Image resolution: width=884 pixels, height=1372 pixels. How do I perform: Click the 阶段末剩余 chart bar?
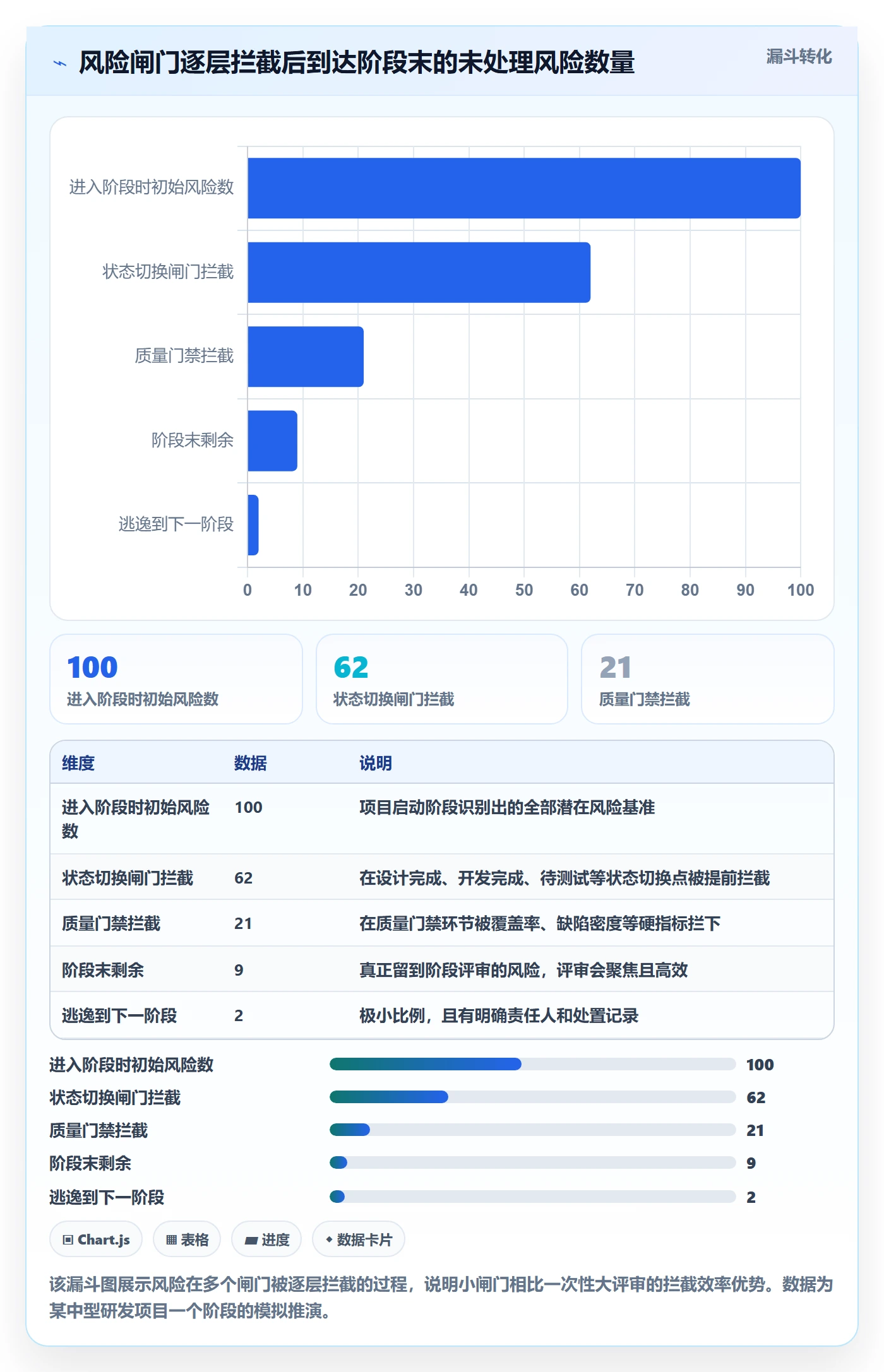click(272, 441)
